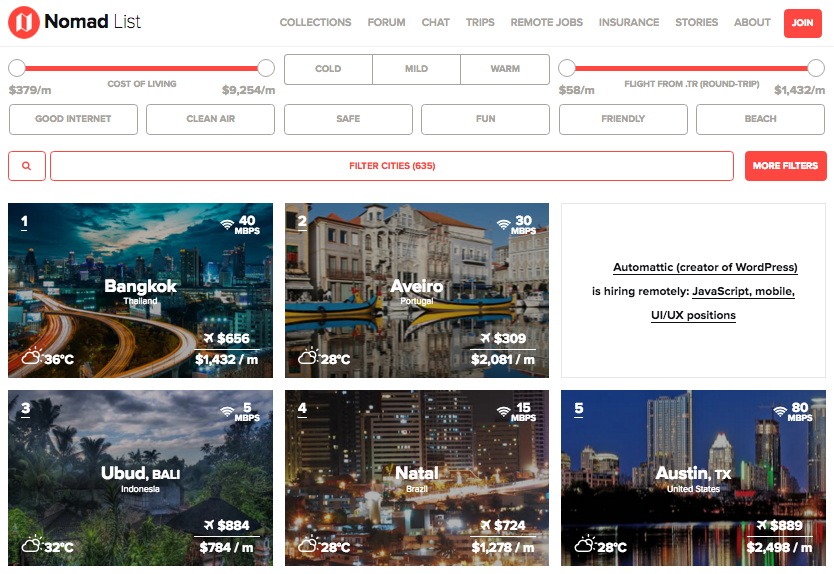Click the airplane icon on Natal card
The height and width of the screenshot is (574, 834).
pyautogui.click(x=485, y=525)
